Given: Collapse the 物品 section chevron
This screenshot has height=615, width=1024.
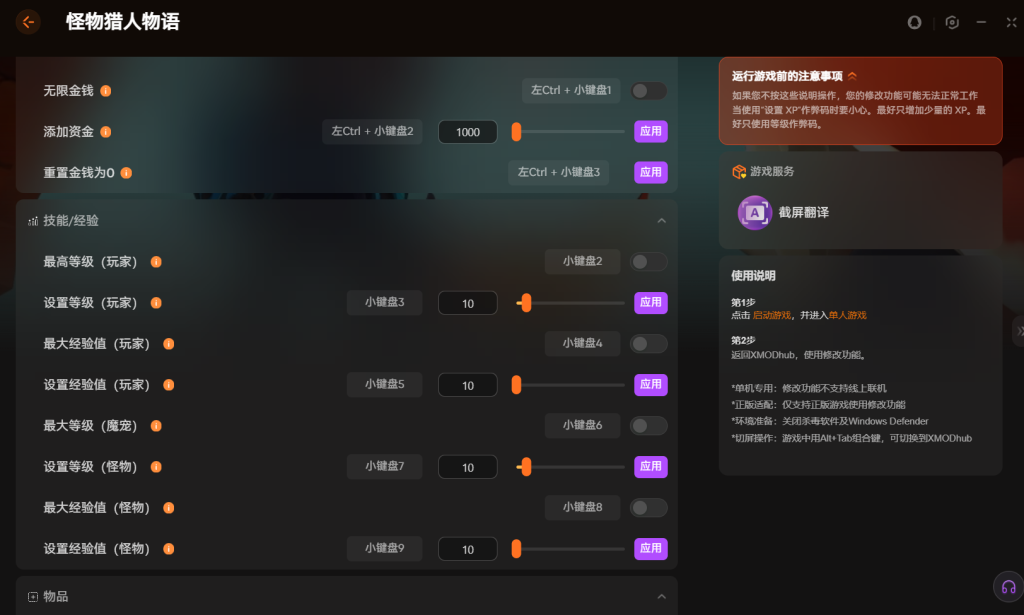Looking at the screenshot, I should [x=661, y=597].
